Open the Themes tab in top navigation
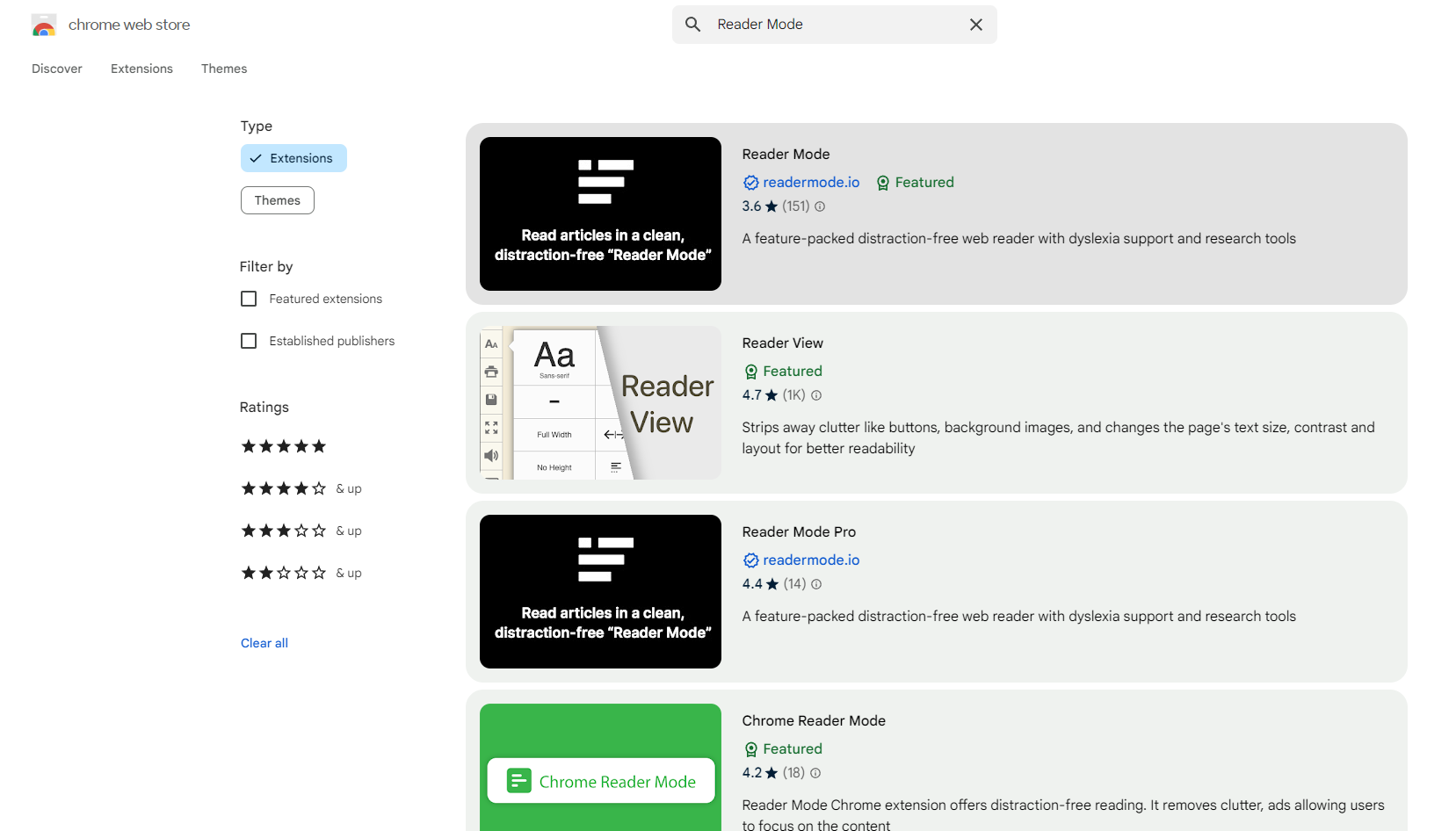Screen dimensions: 1456x831 (224, 69)
